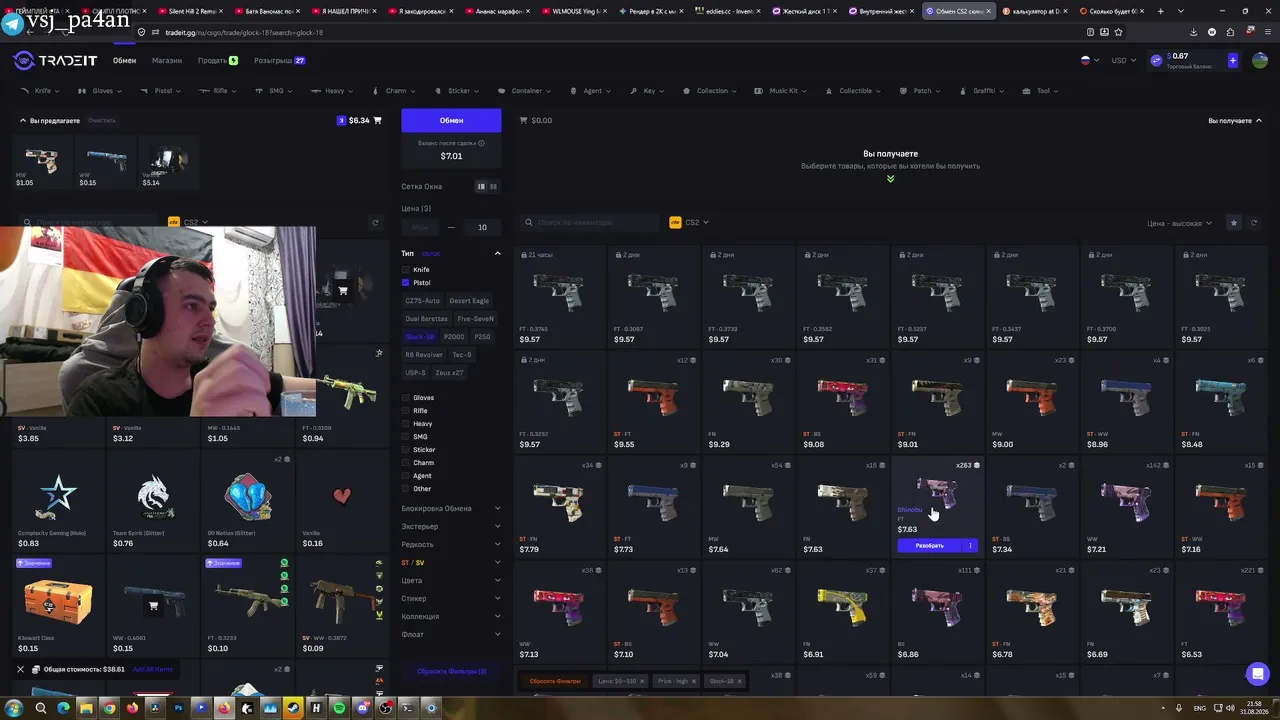Click the trade balance swap icon
1280x720 pixels.
[1157, 60]
